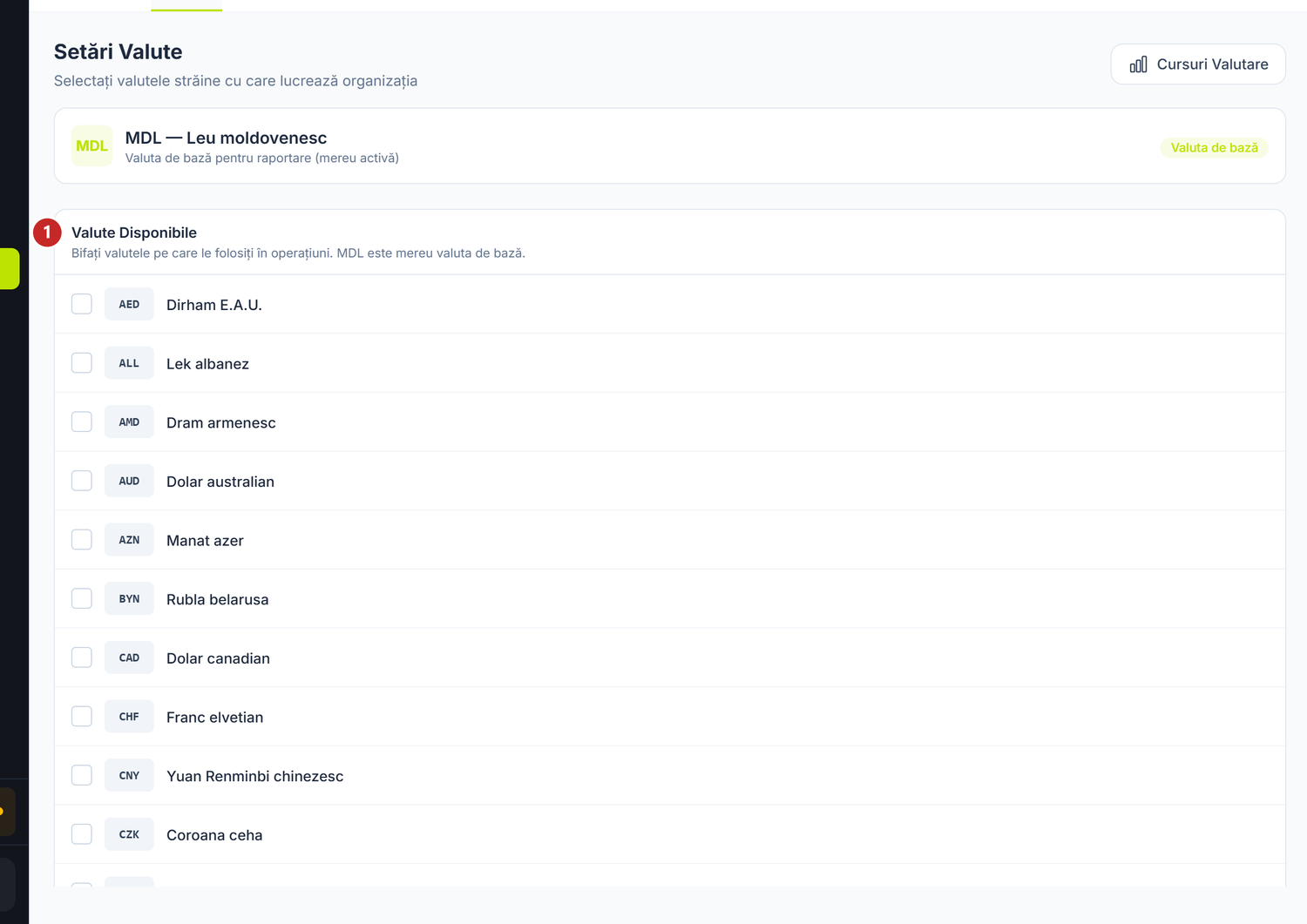The image size is (1307, 924).
Task: Click the CHF currency code badge
Action: tap(129, 717)
